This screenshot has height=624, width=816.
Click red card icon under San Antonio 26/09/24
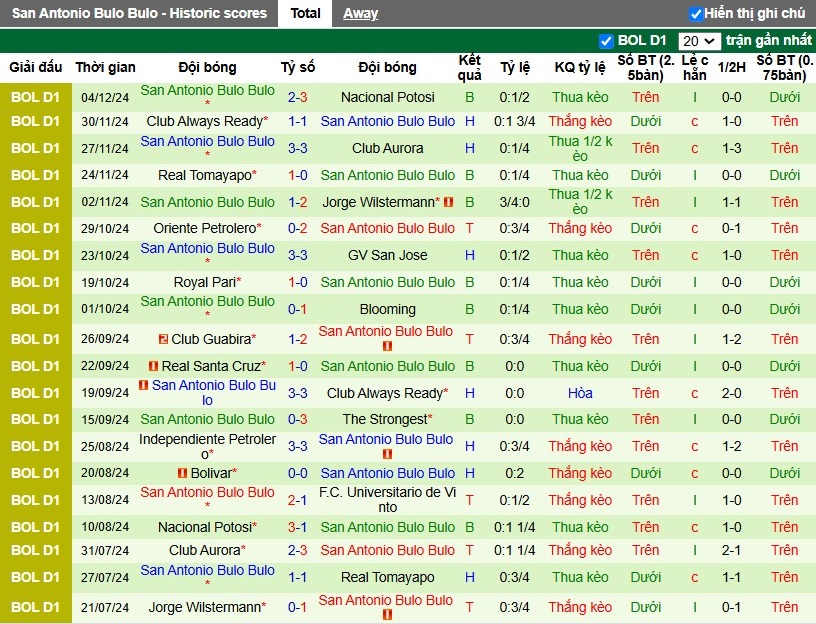click(x=387, y=346)
